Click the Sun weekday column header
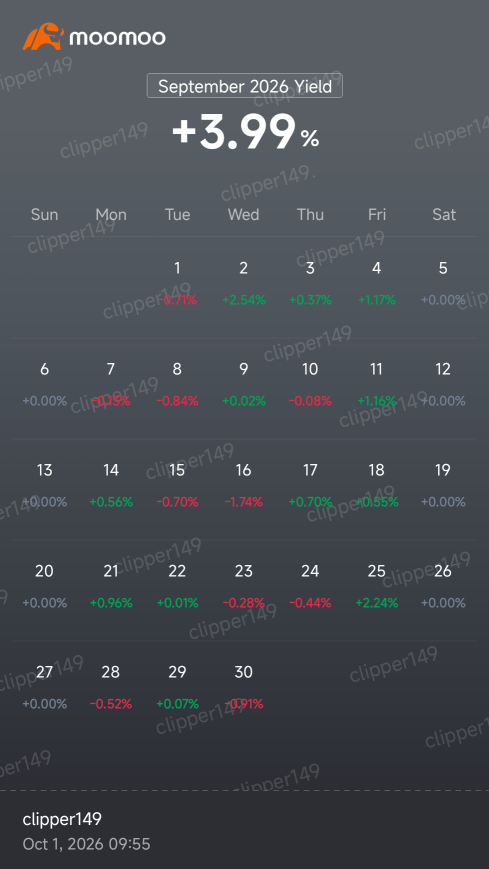Image resolution: width=489 pixels, height=869 pixels. [44, 214]
